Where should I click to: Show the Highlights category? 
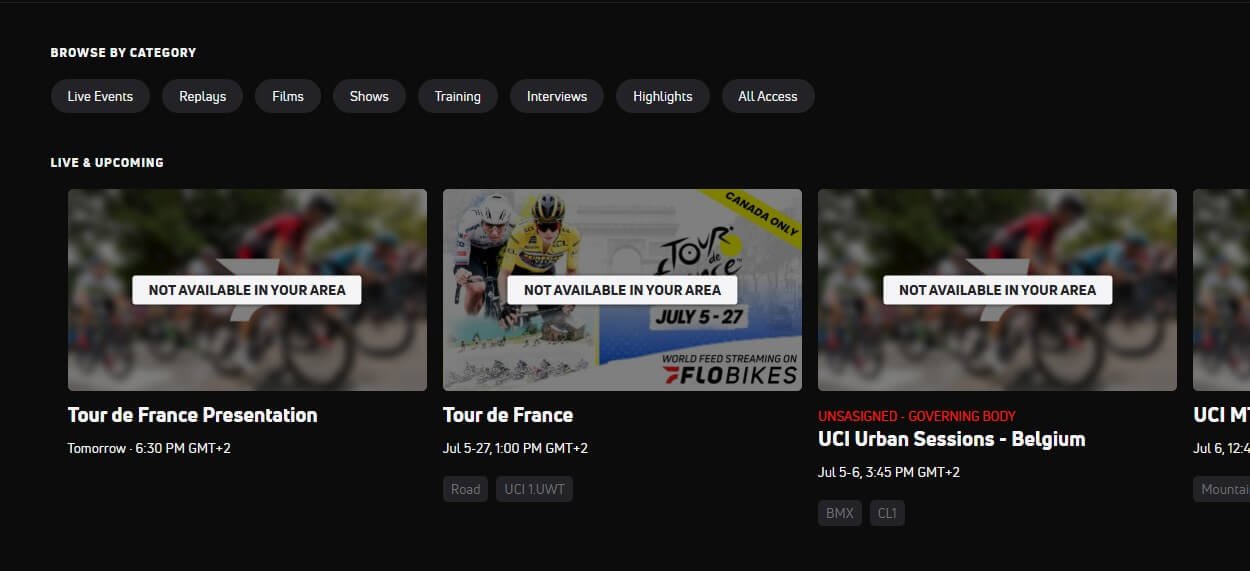(663, 96)
